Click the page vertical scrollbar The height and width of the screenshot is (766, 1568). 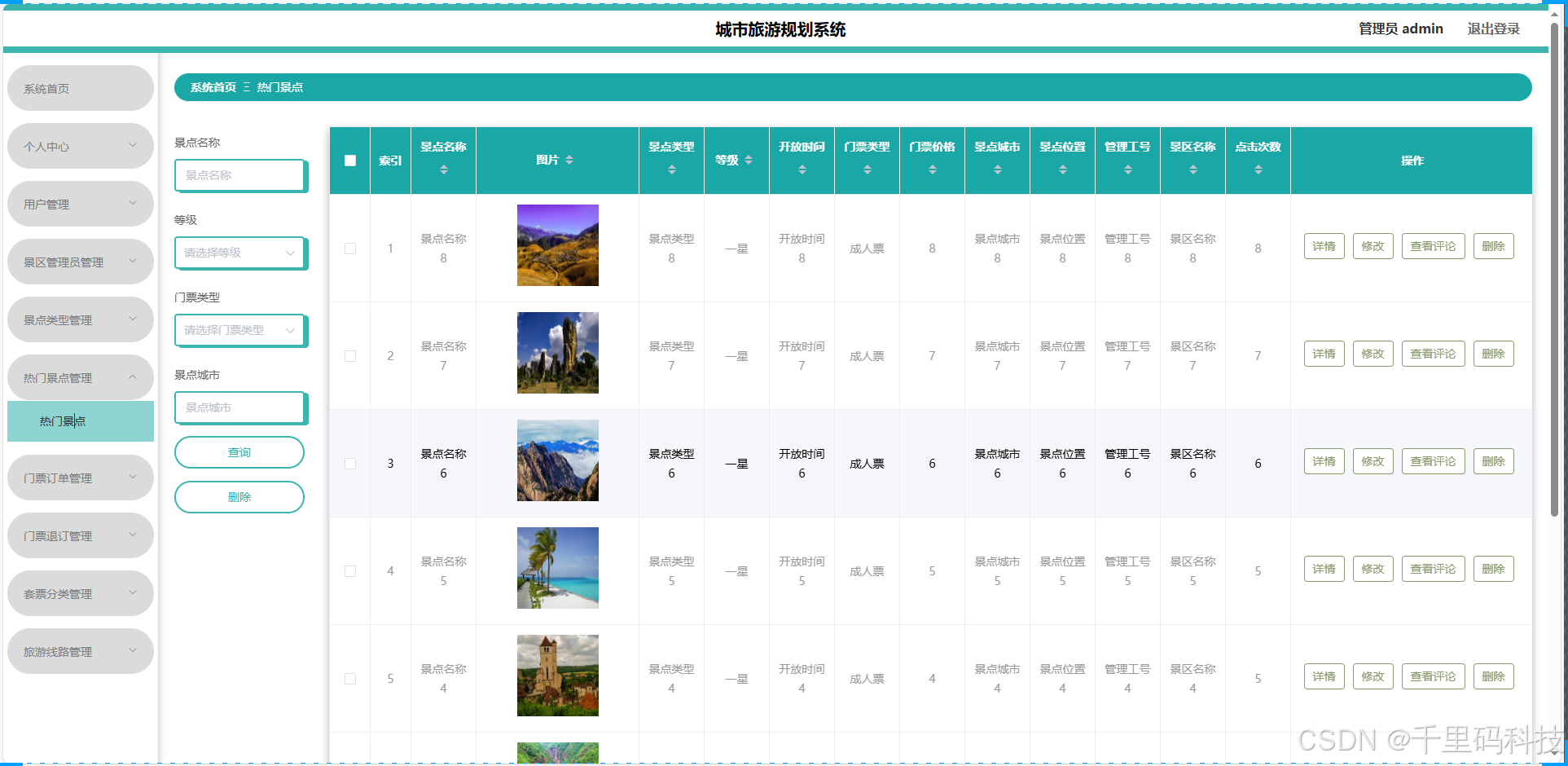(1554, 269)
